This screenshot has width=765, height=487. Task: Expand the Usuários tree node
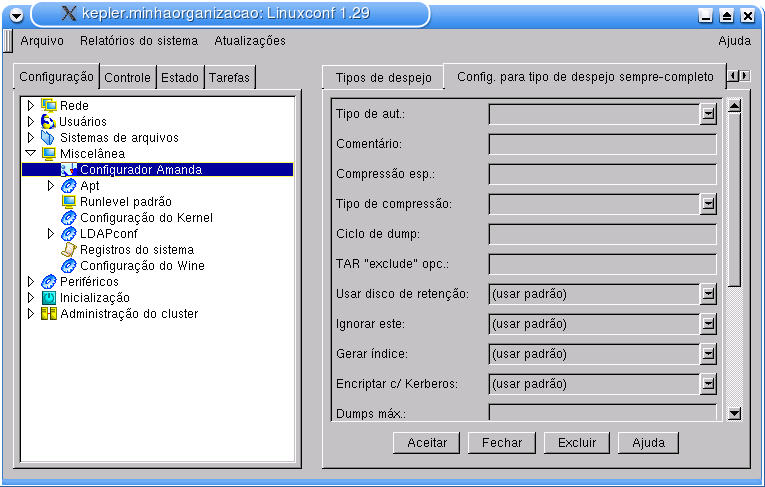tap(31, 122)
